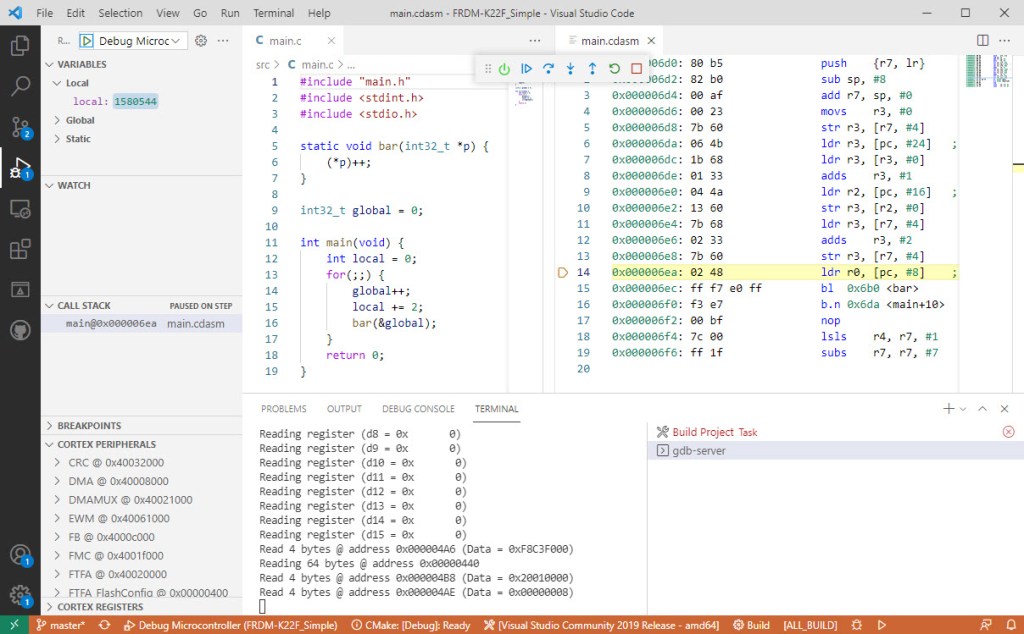Select the main.c editor tab
This screenshot has width=1024, height=634.
coord(285,41)
